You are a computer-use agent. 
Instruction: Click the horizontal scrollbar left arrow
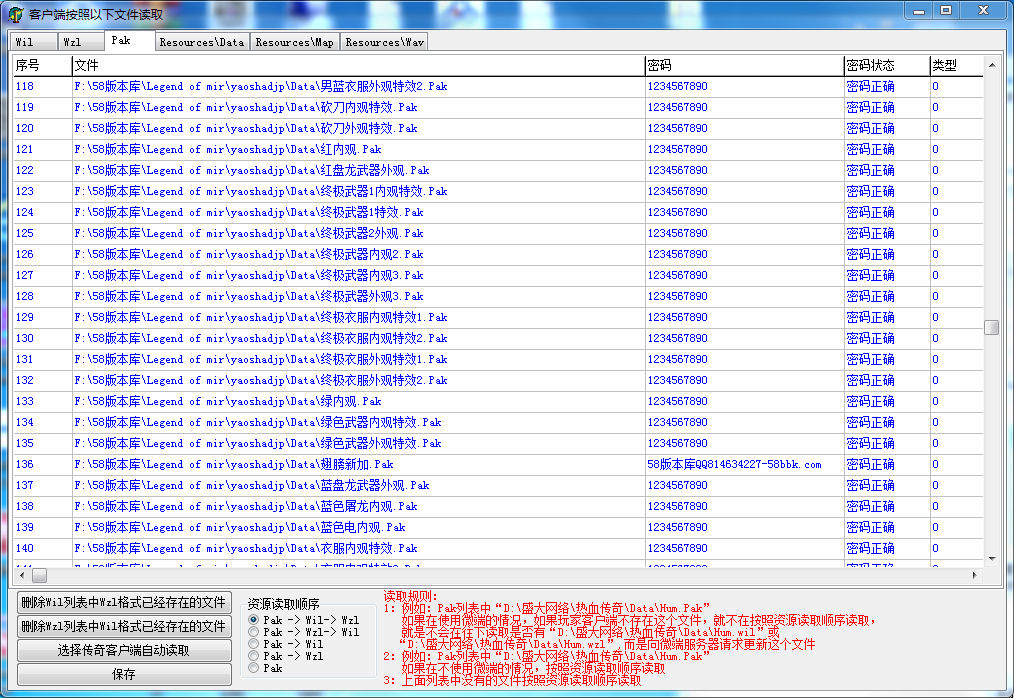tap(21, 576)
